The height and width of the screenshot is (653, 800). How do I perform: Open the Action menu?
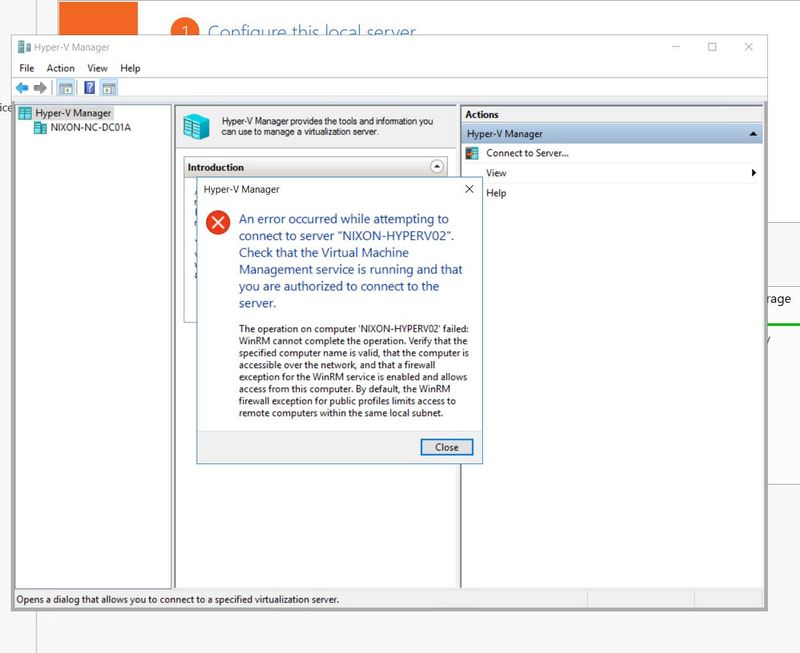point(60,68)
